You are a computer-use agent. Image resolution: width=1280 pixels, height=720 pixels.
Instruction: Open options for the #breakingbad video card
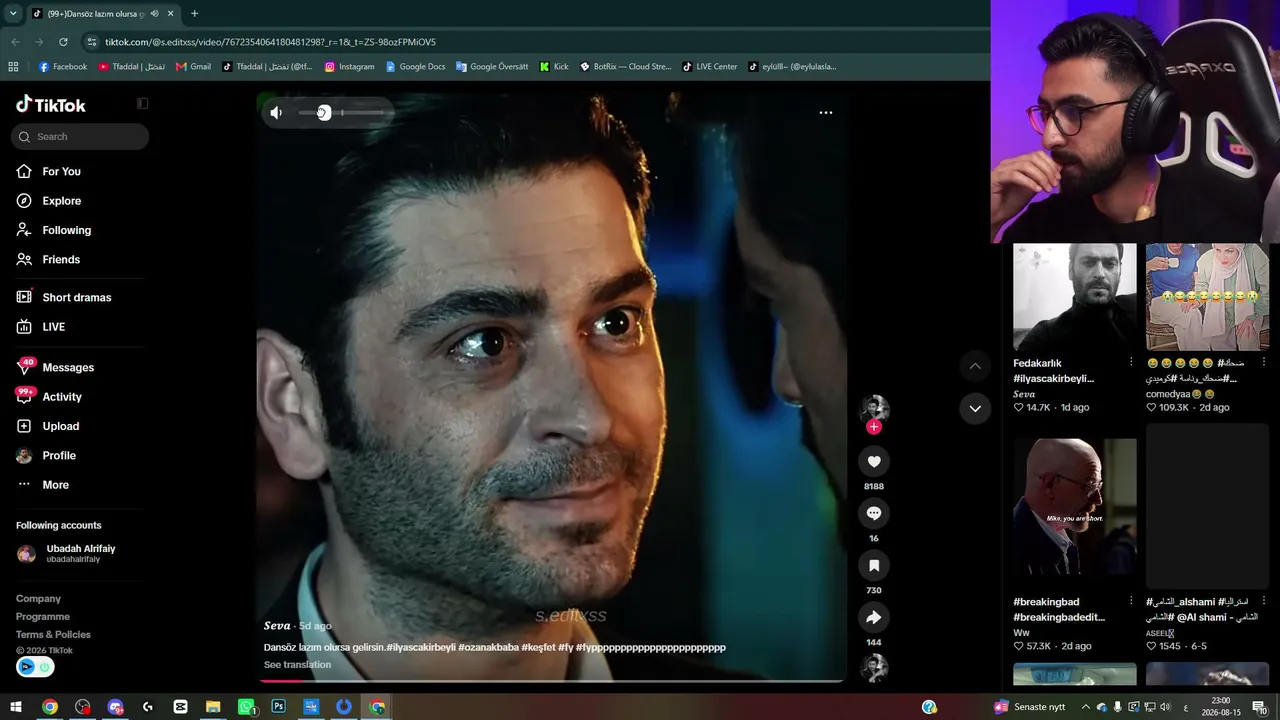(x=1131, y=602)
